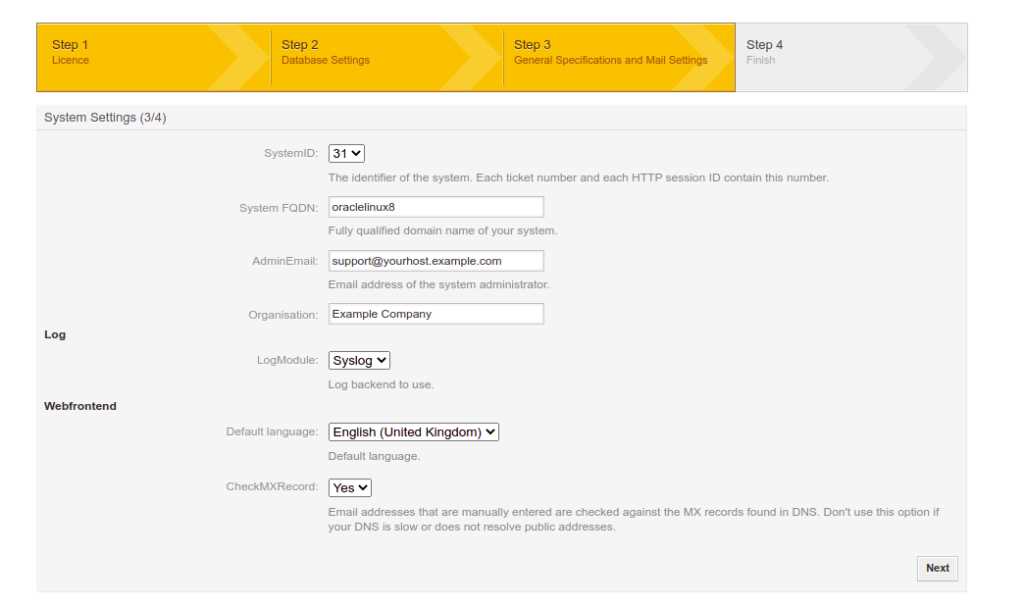This screenshot has width=1024, height=607.
Task: Click the Default language label
Action: (x=272, y=431)
